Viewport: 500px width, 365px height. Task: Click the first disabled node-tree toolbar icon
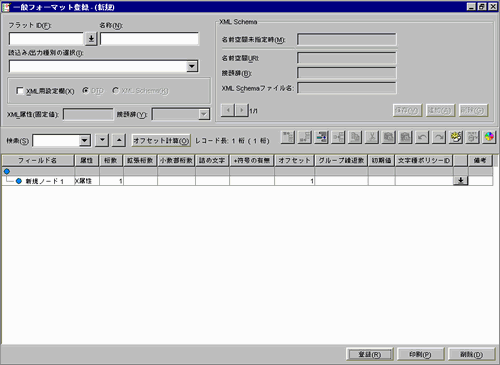pos(288,137)
